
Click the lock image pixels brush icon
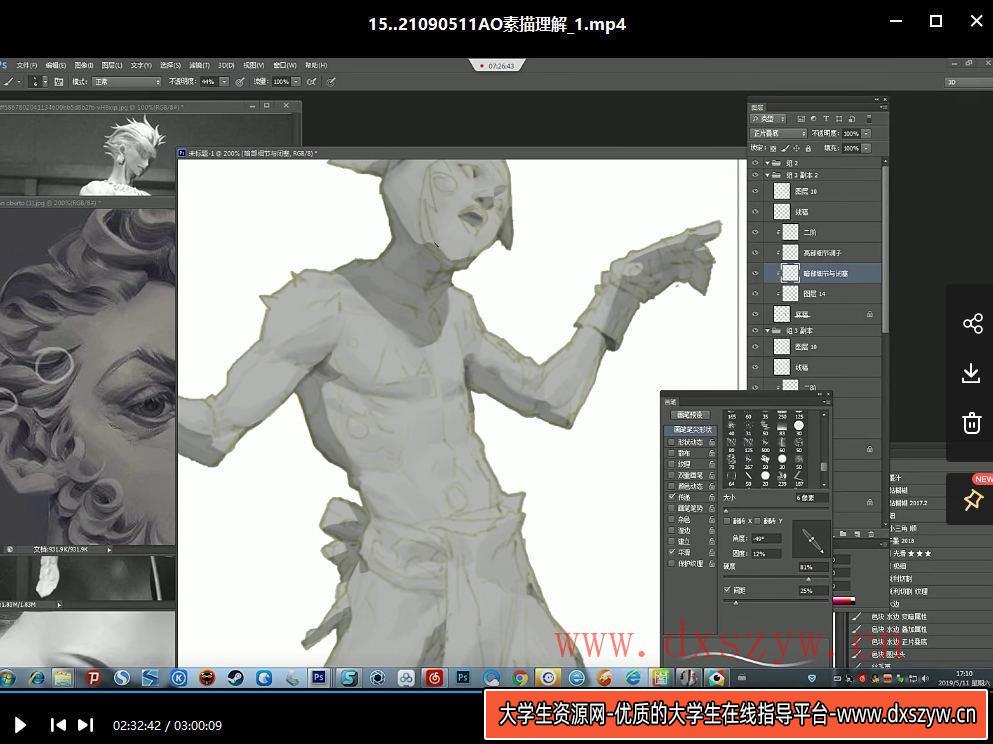click(x=785, y=149)
